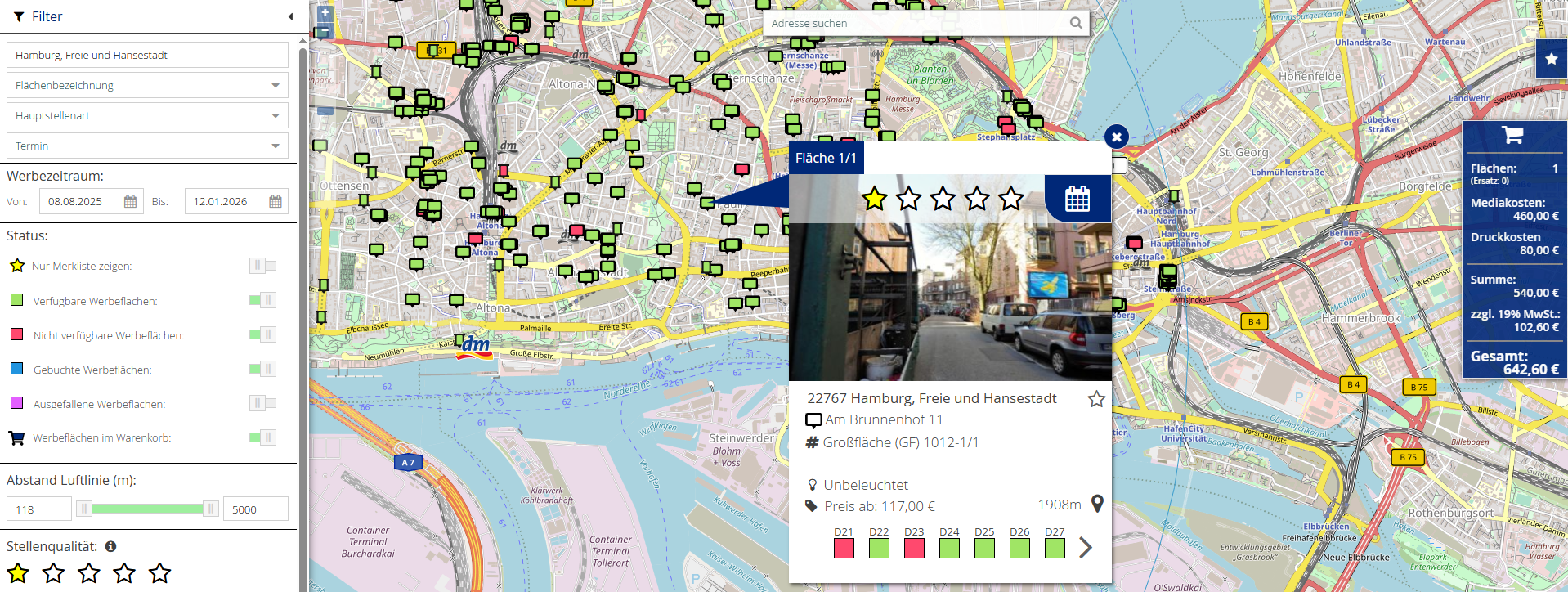Click the blue favorites star button
Viewport: 1568px width, 592px height.
(x=1551, y=59)
